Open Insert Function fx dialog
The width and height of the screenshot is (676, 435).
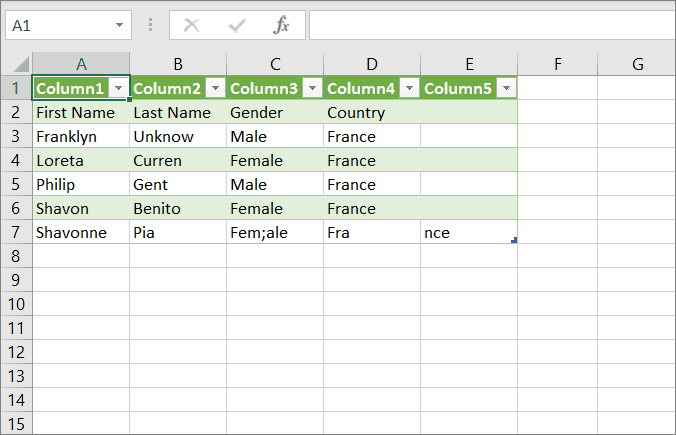(282, 25)
